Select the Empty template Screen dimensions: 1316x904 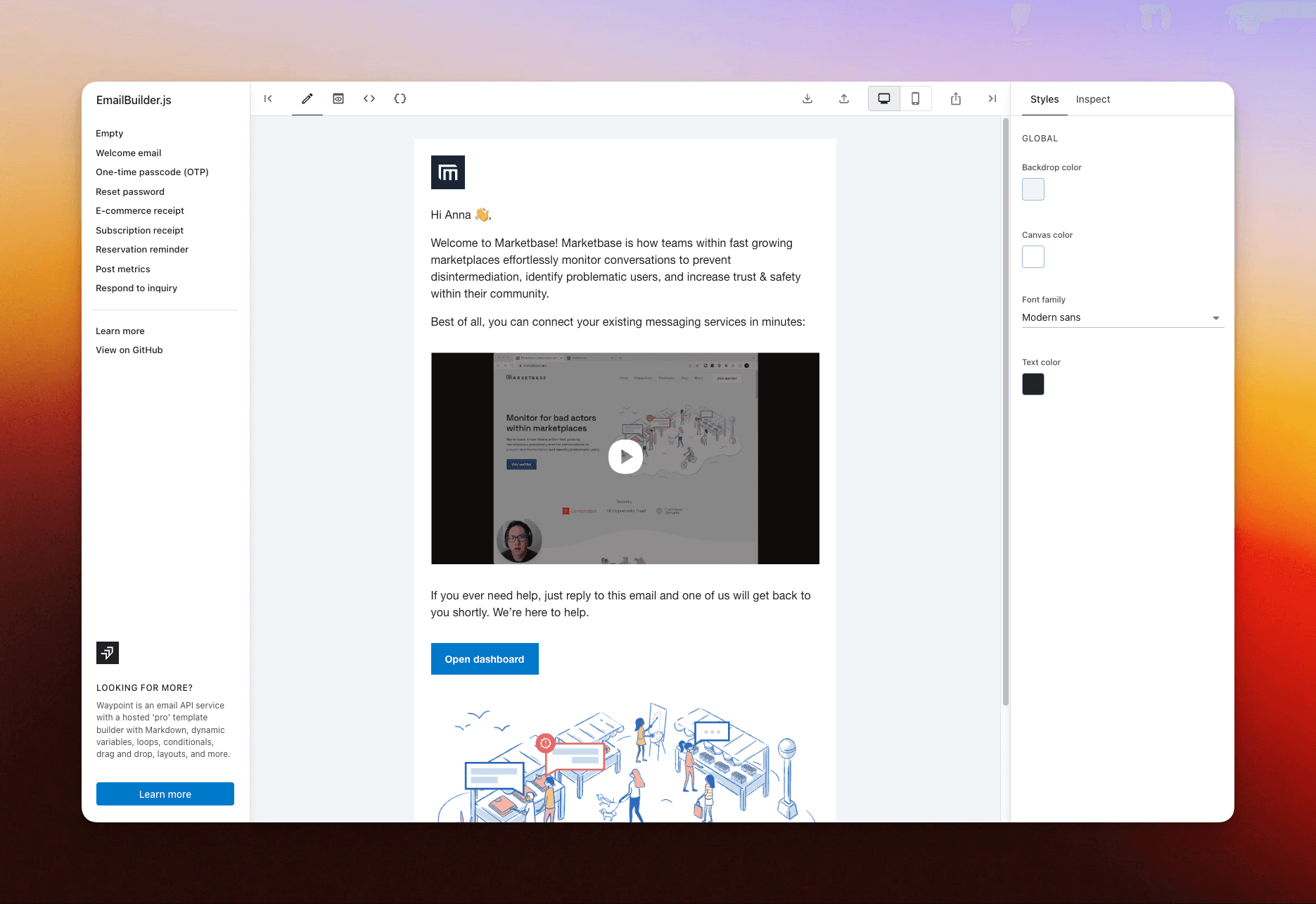tap(110, 134)
